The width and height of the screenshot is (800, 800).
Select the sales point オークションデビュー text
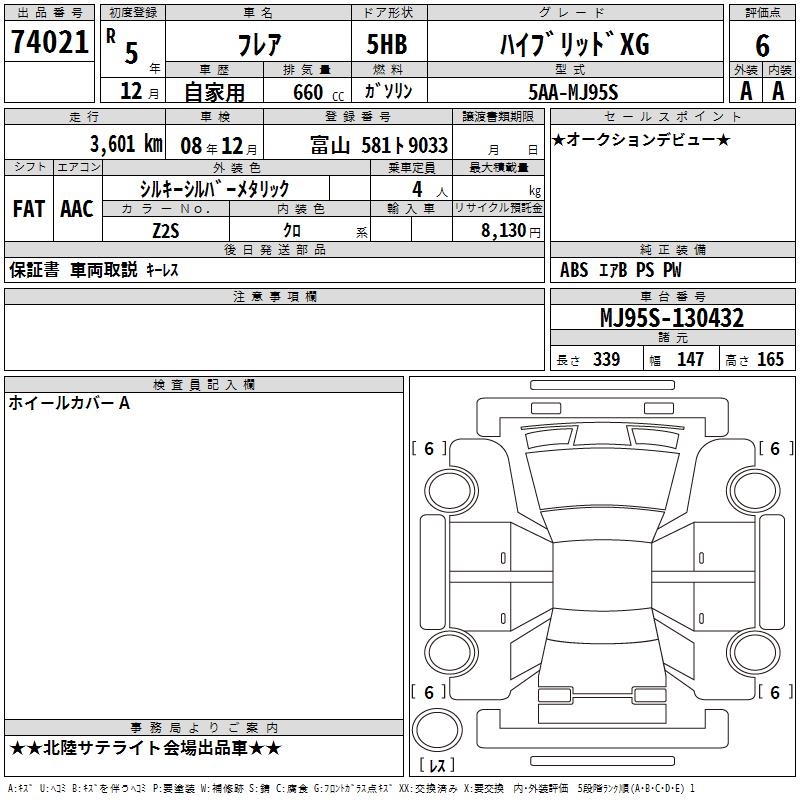[641, 140]
